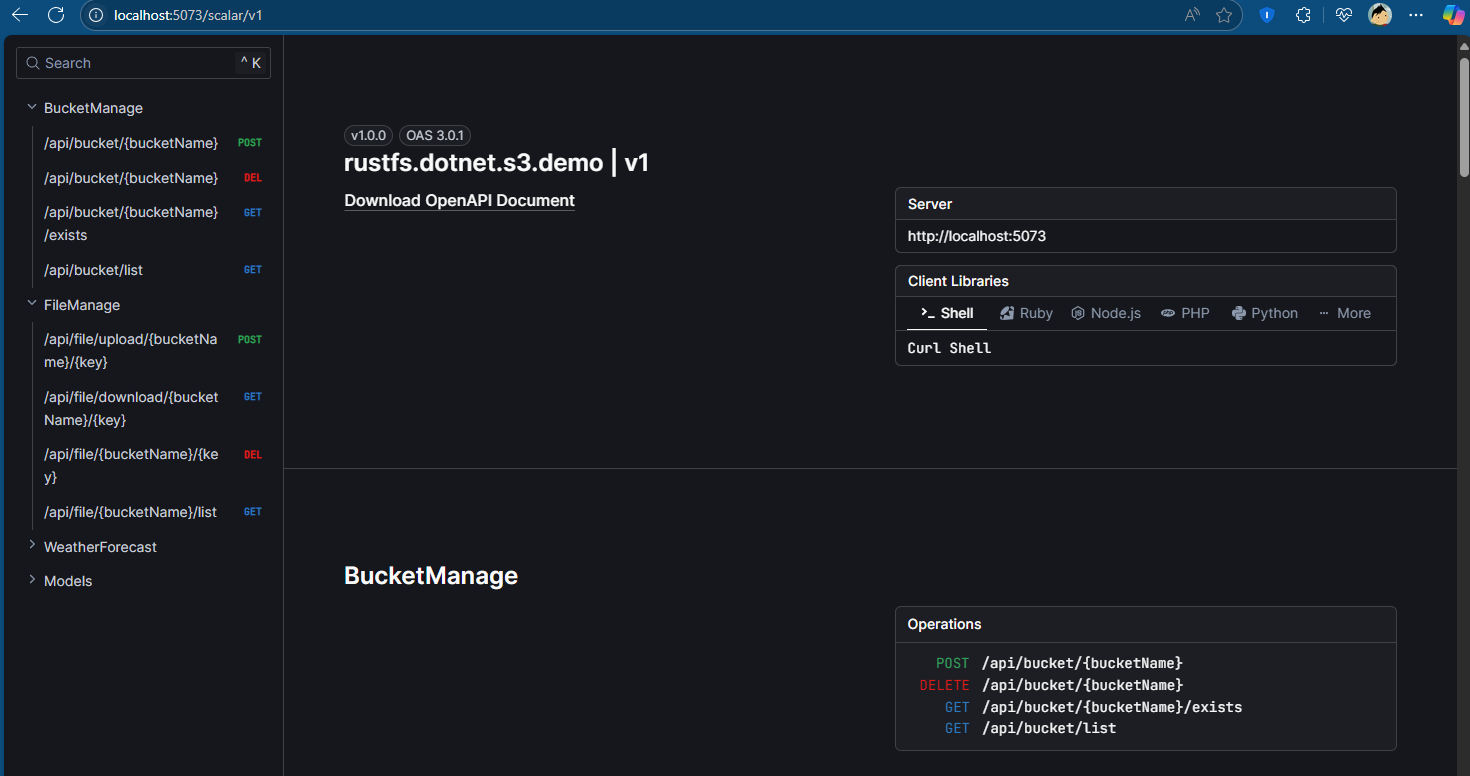Go back using the browser back arrow

[20, 15]
